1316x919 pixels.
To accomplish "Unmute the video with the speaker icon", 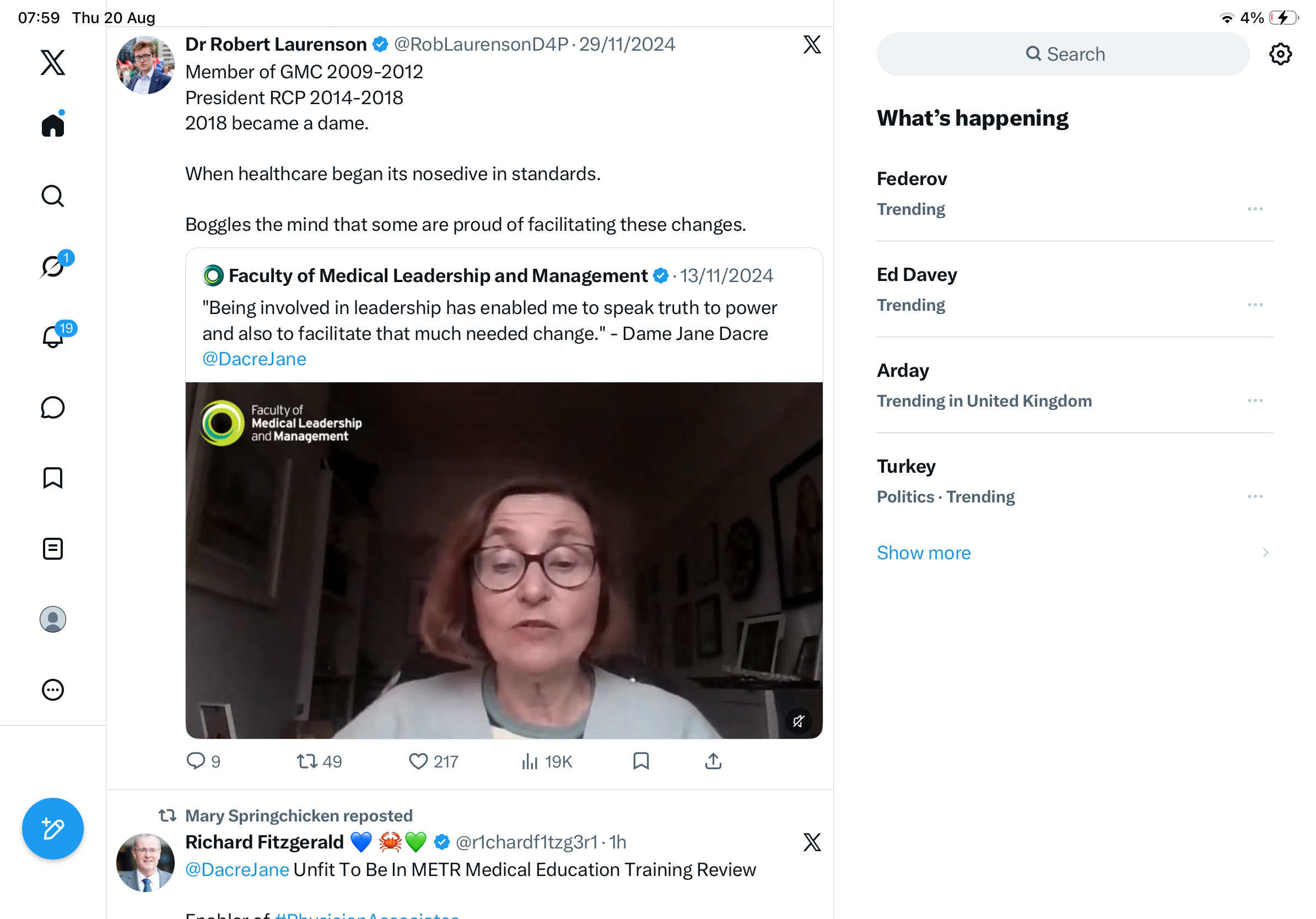I will pos(799,721).
